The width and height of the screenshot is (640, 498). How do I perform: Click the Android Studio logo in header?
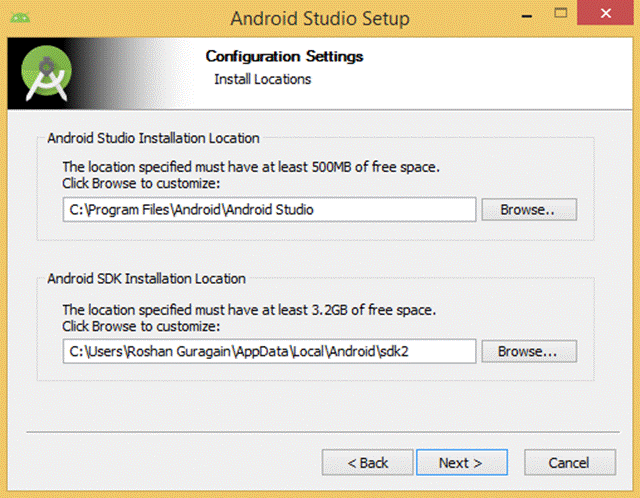(x=46, y=73)
